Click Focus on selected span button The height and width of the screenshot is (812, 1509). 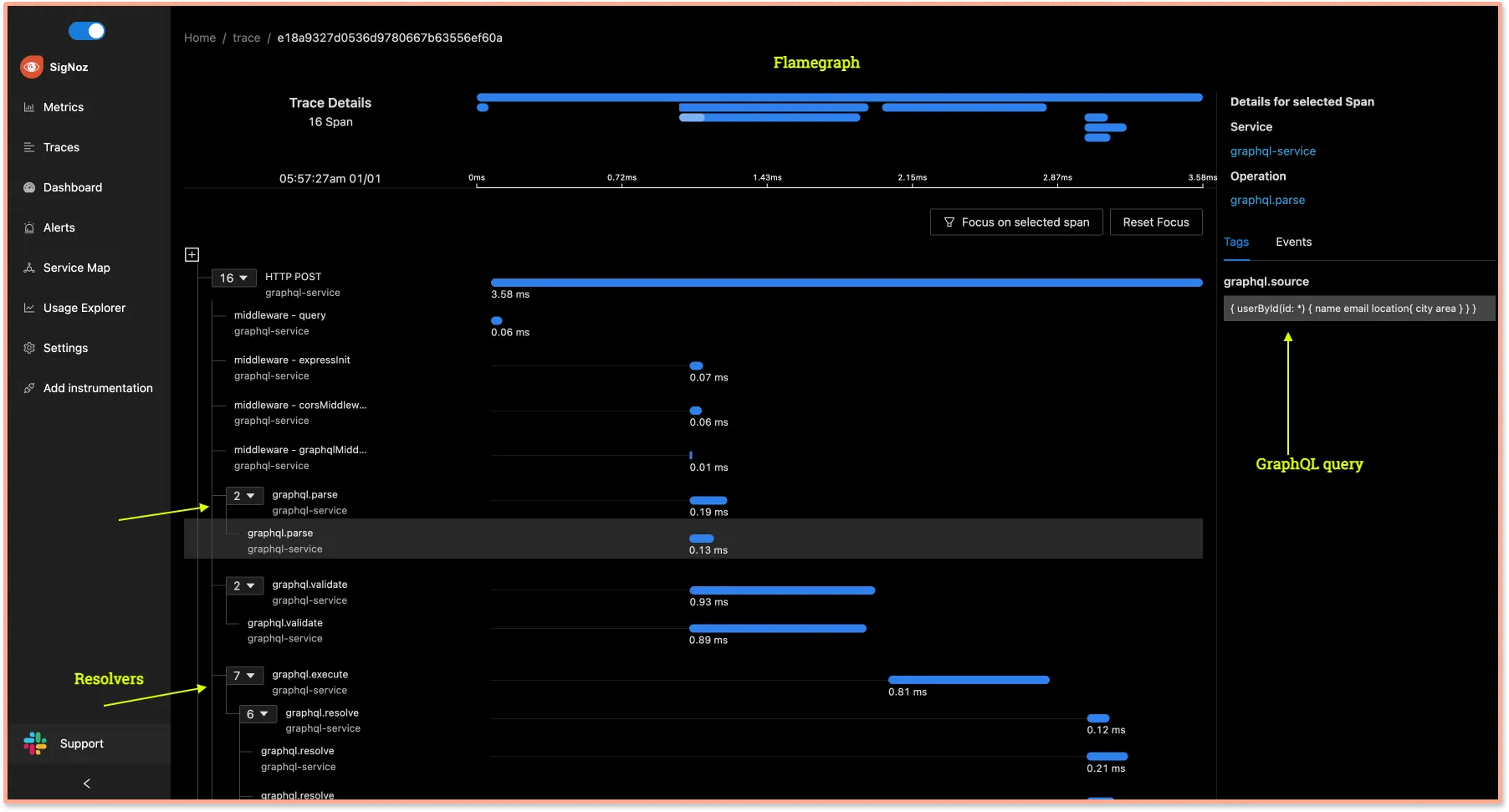point(1016,222)
